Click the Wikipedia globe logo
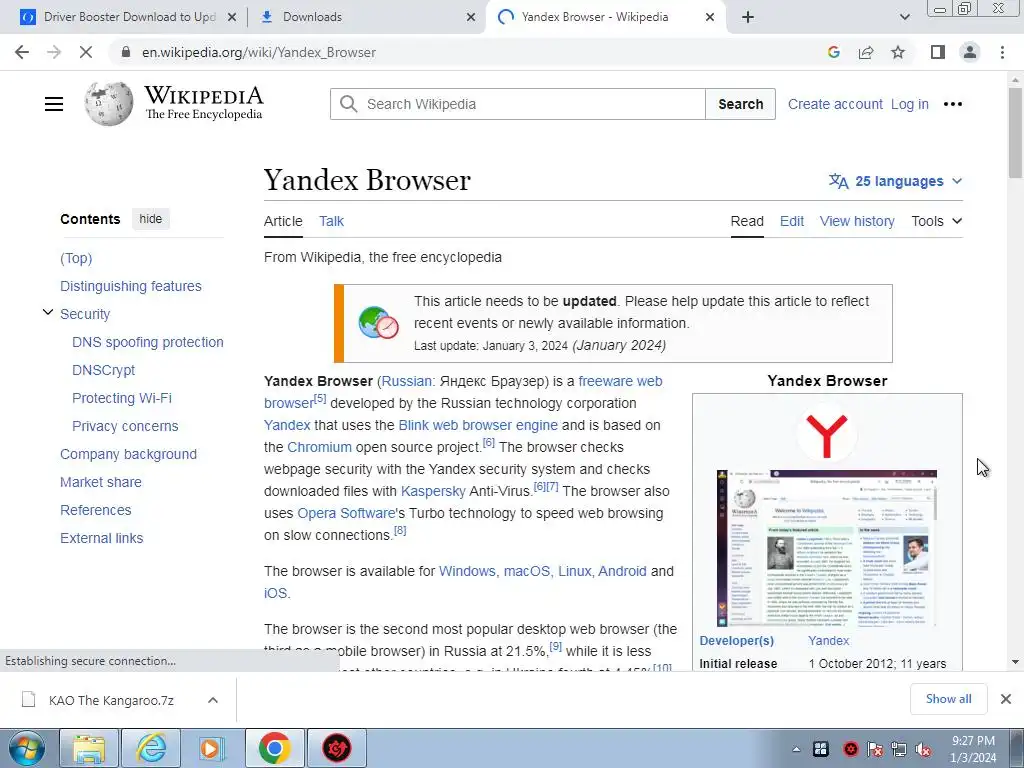This screenshot has width=1024, height=768. (x=108, y=104)
